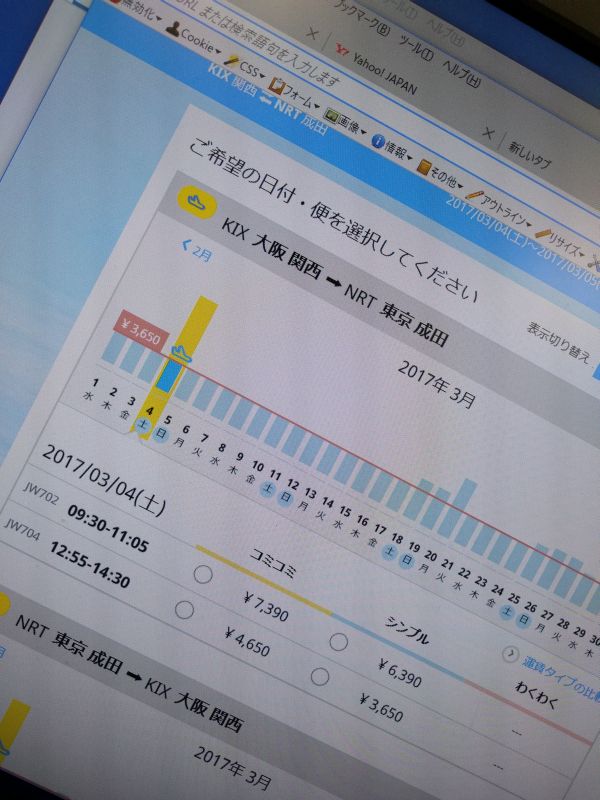Open the CSS toolbar dropdown
This screenshot has height=800, width=600.
(x=246, y=68)
